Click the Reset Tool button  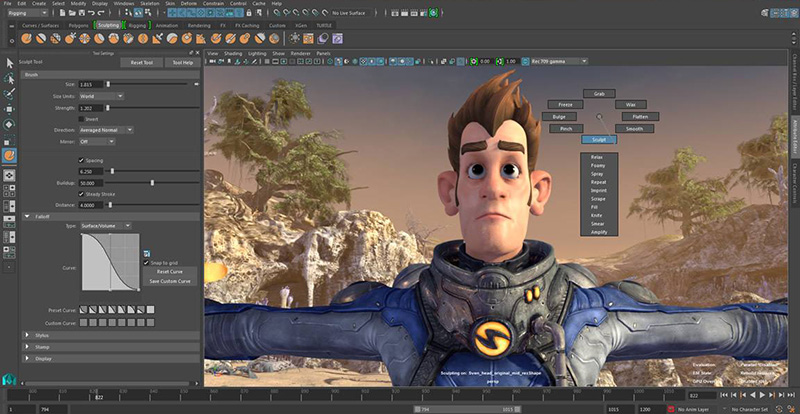pyautogui.click(x=142, y=63)
